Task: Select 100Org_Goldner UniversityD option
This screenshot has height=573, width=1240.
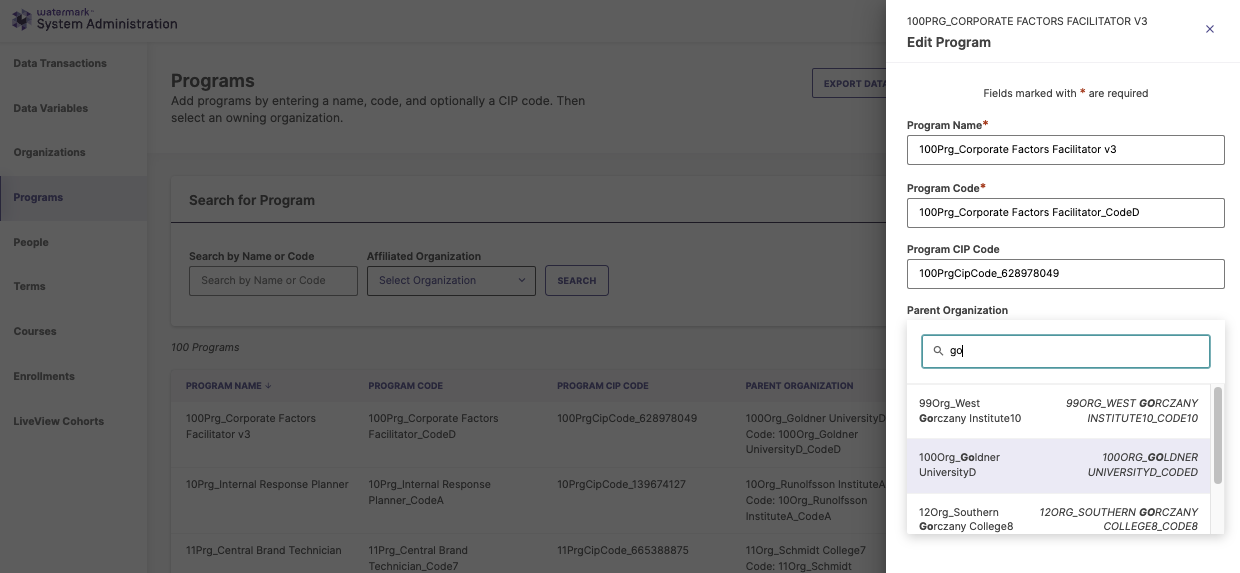Action: (x=1059, y=465)
